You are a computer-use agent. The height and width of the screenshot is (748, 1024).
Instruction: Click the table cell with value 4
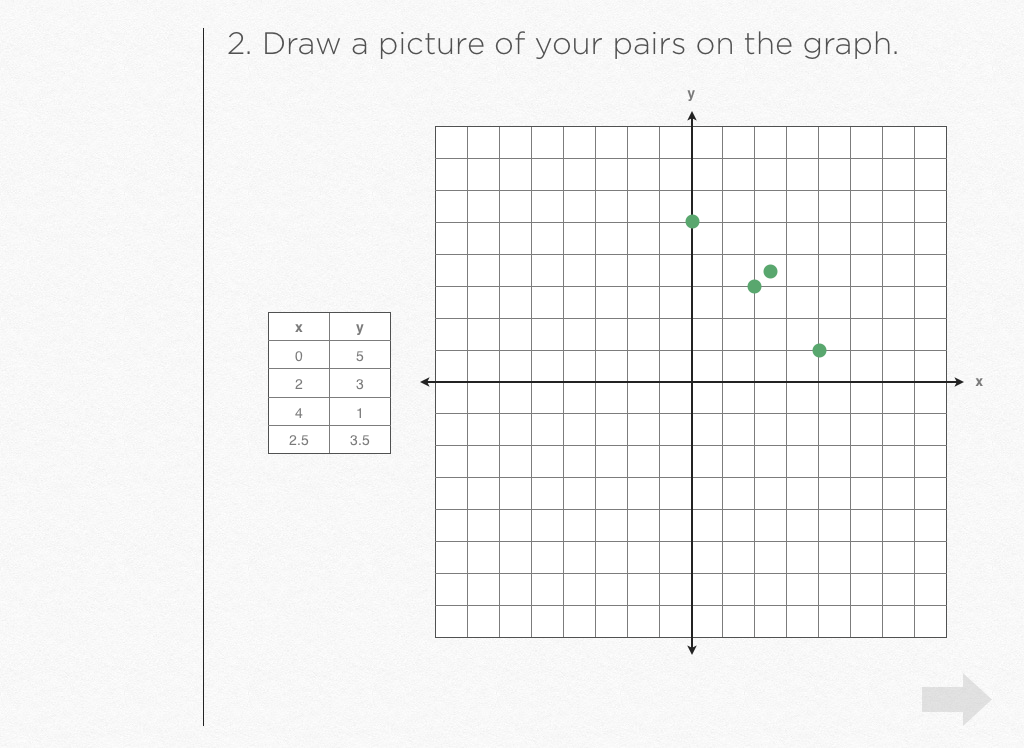299,412
